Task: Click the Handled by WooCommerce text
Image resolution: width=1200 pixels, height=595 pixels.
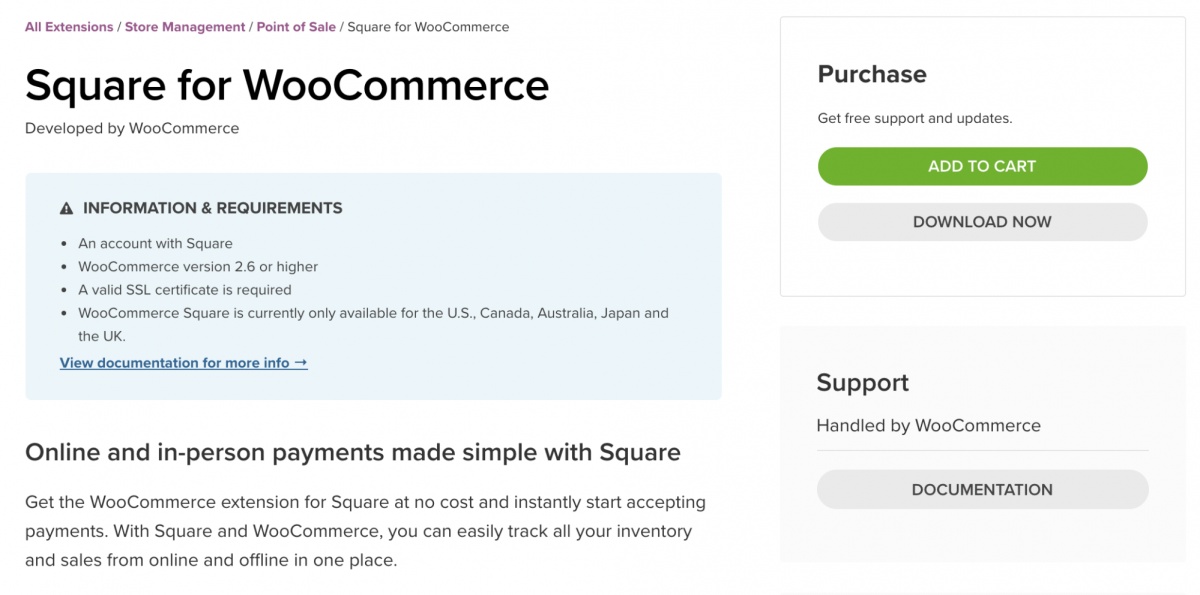Action: point(928,426)
